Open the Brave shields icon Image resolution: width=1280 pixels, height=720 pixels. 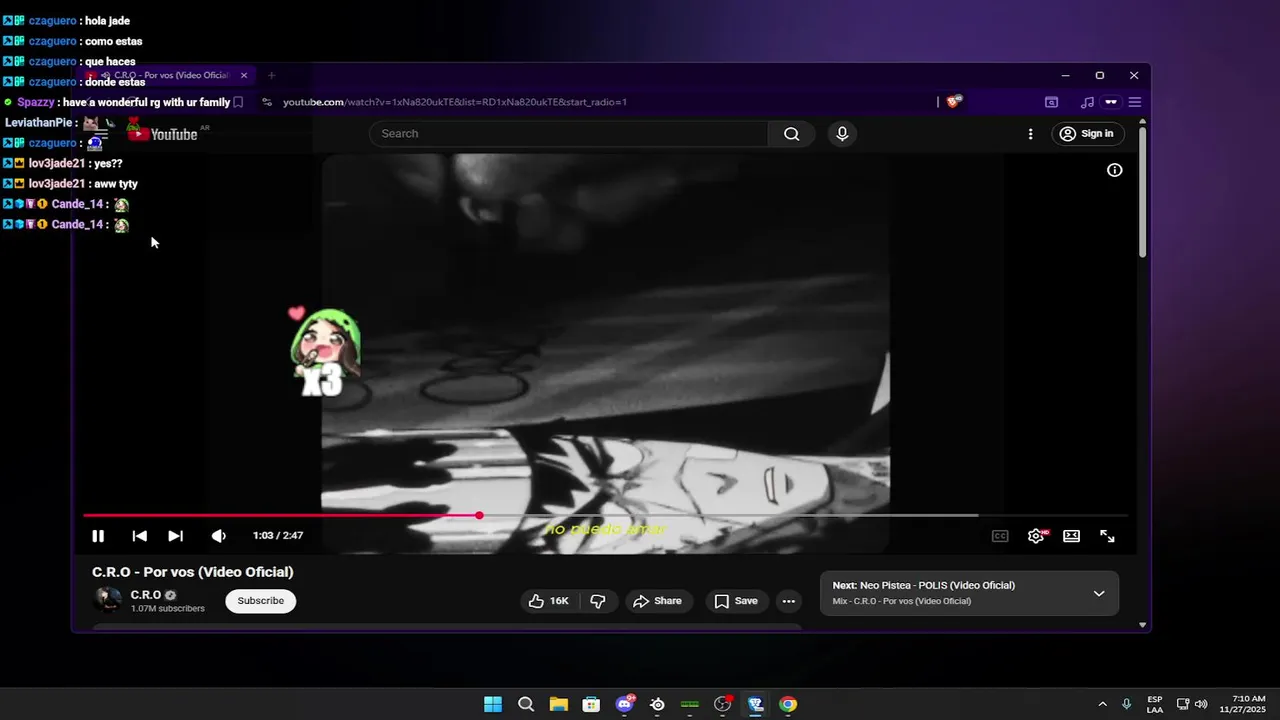click(954, 102)
